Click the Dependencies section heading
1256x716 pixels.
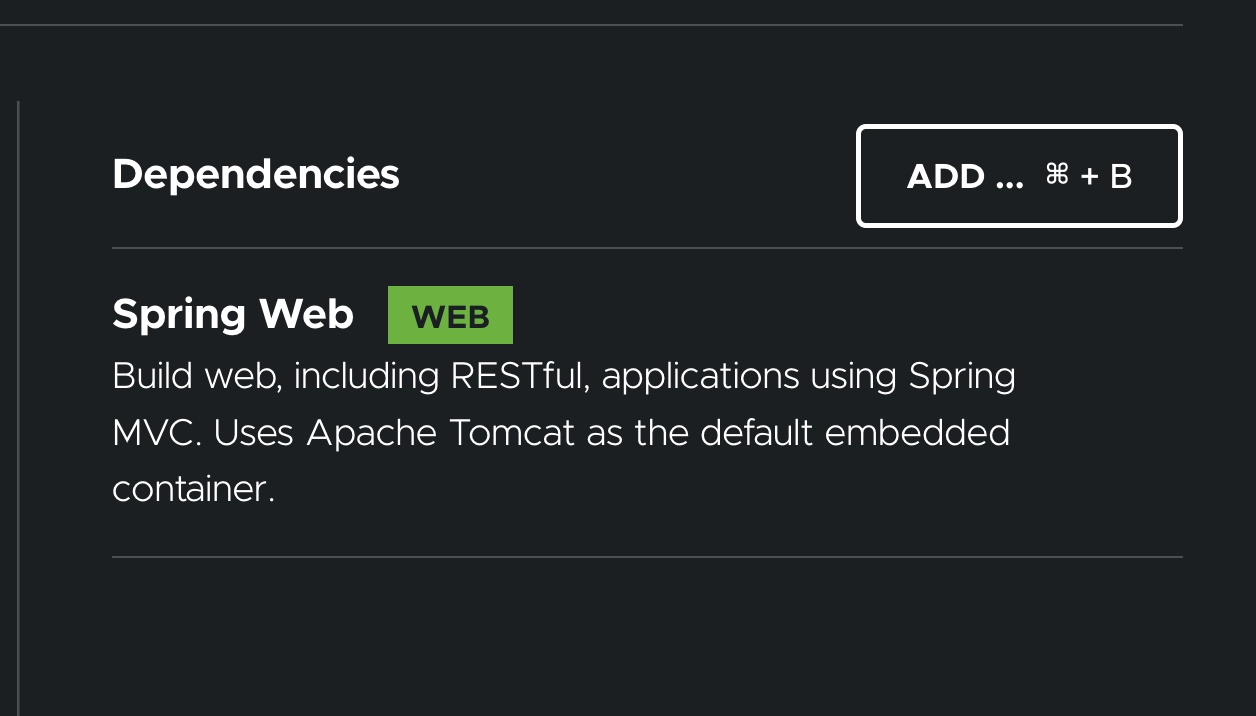click(x=256, y=174)
